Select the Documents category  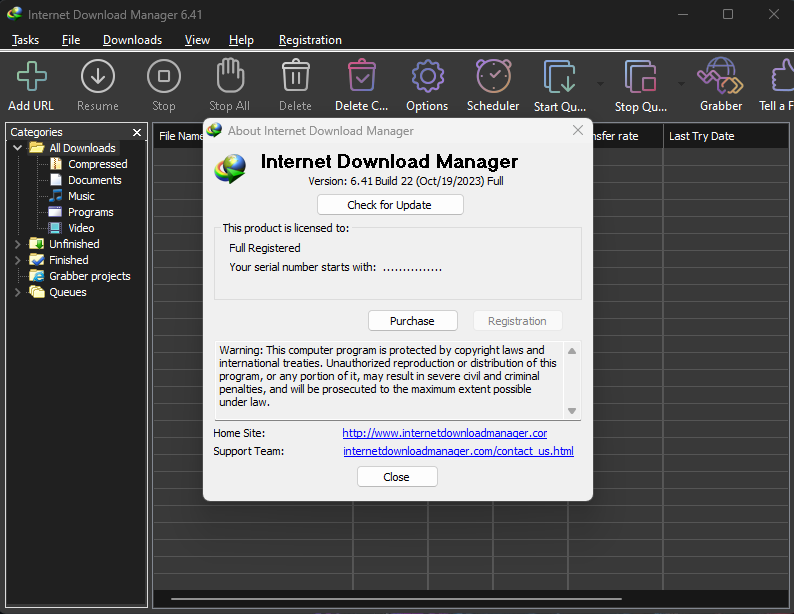pyautogui.click(x=95, y=180)
